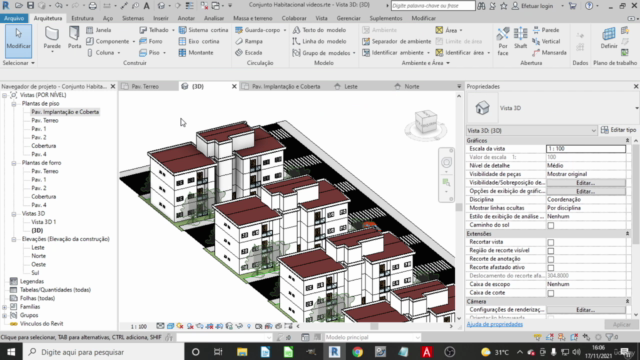Click the Componente tool
This screenshot has width=640, height=360.
108,41
